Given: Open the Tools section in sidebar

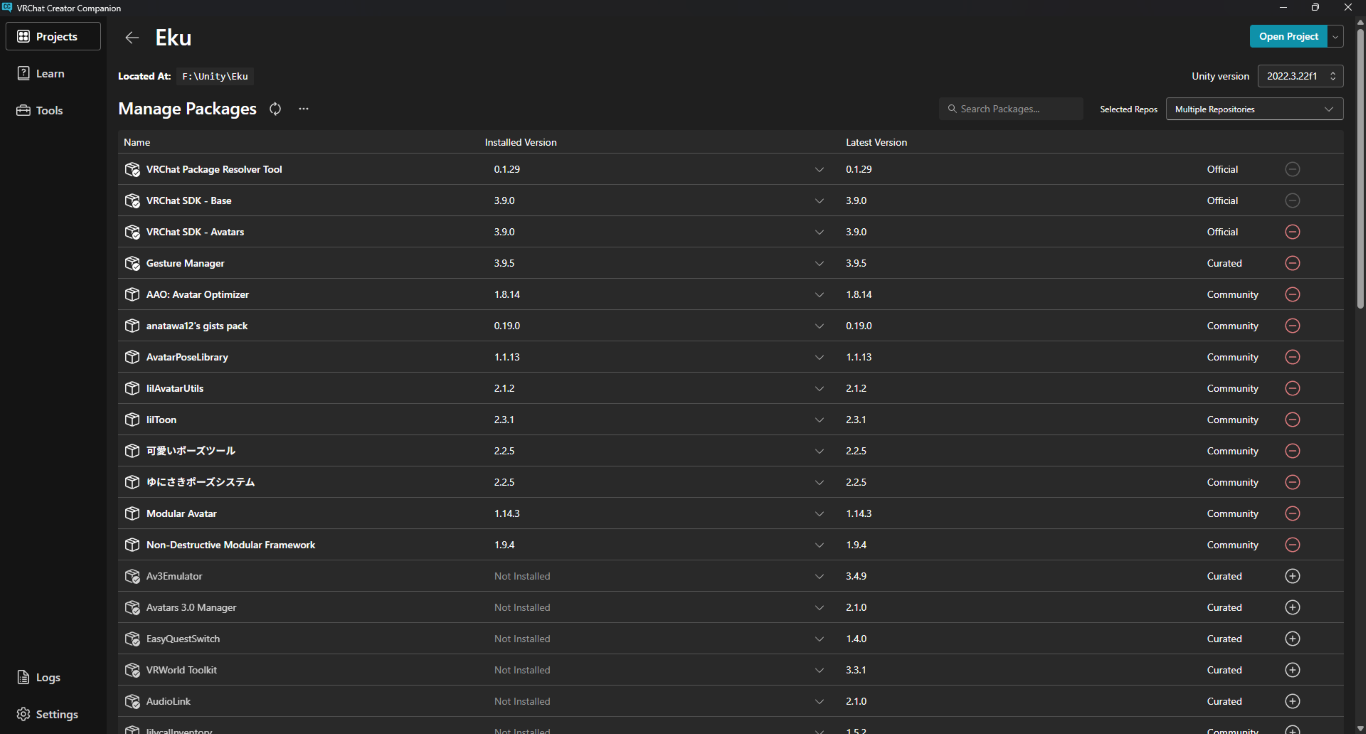Looking at the screenshot, I should 53,110.
